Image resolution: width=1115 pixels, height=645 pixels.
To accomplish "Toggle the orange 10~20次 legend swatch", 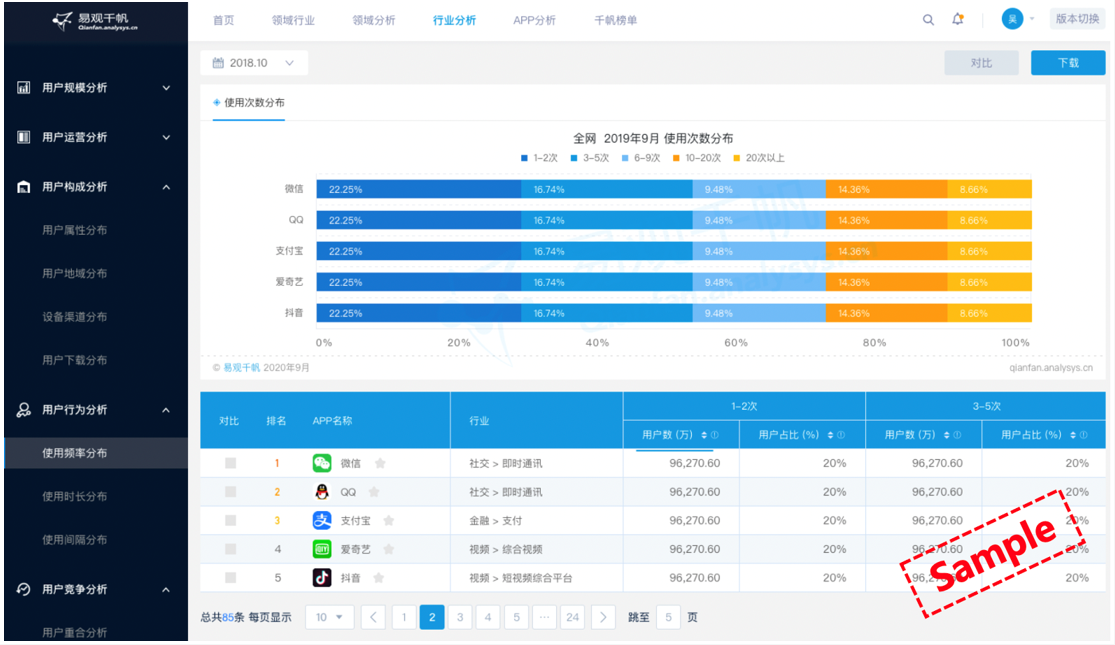I will pos(677,158).
